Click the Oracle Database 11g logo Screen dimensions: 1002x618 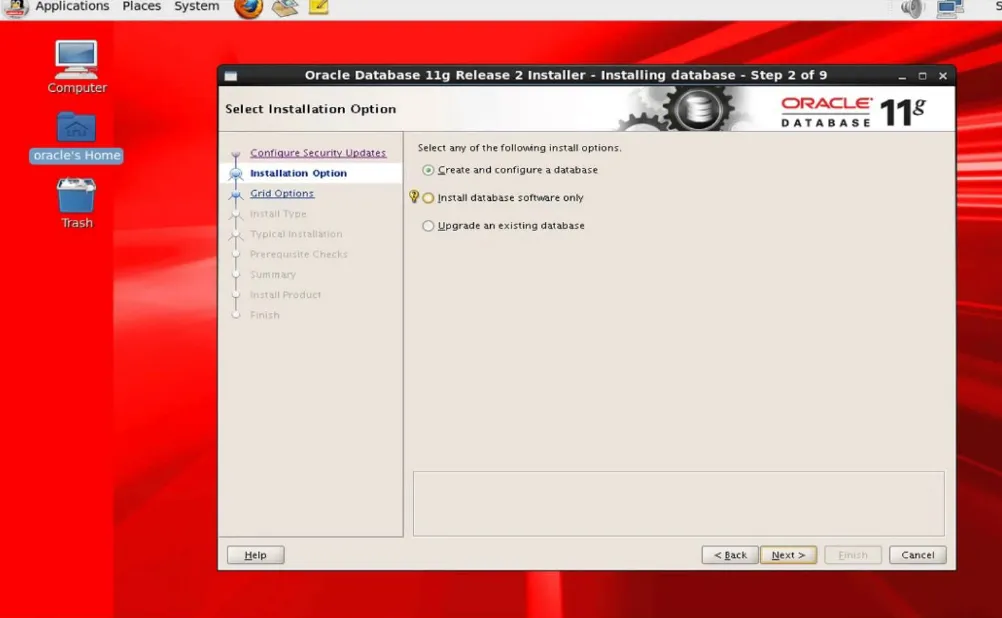coord(853,112)
